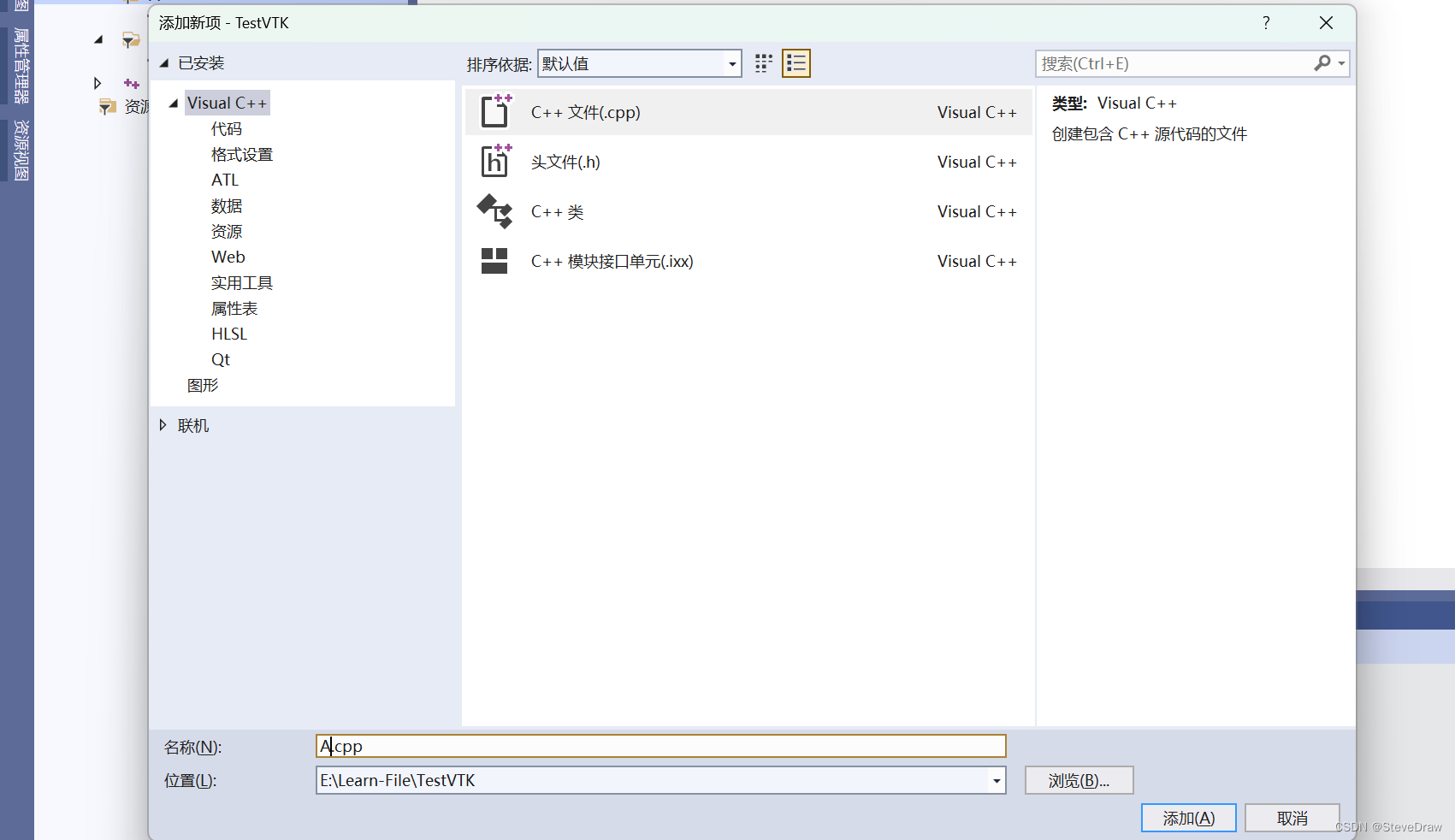Select the 头文件(.h) header icon
1455x840 pixels.
496,161
